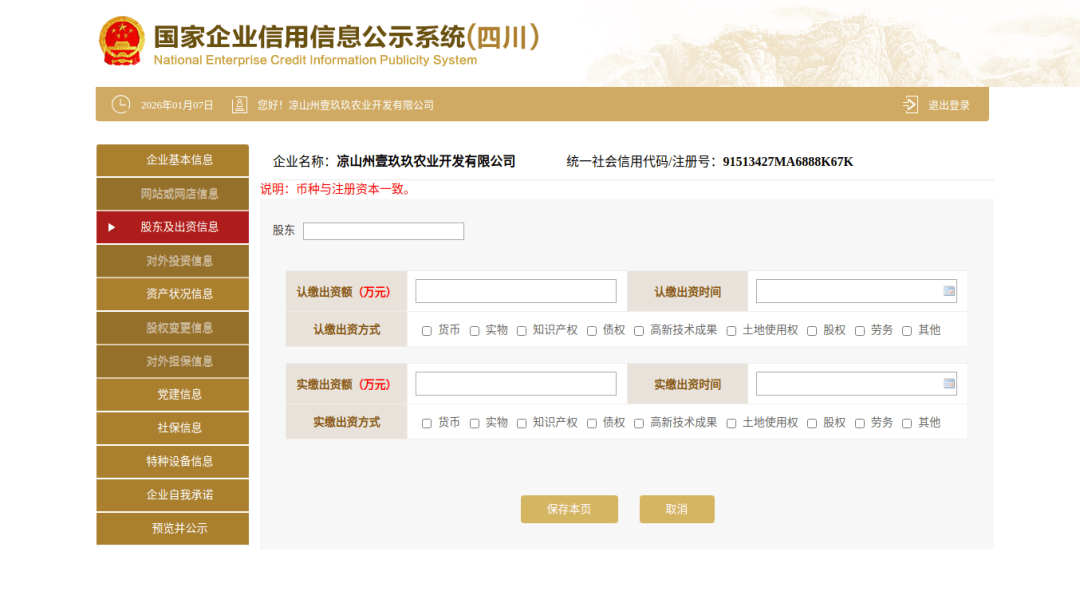Open the 党建信息 sidebar item
The width and height of the screenshot is (1080, 591).
pyautogui.click(x=172, y=394)
